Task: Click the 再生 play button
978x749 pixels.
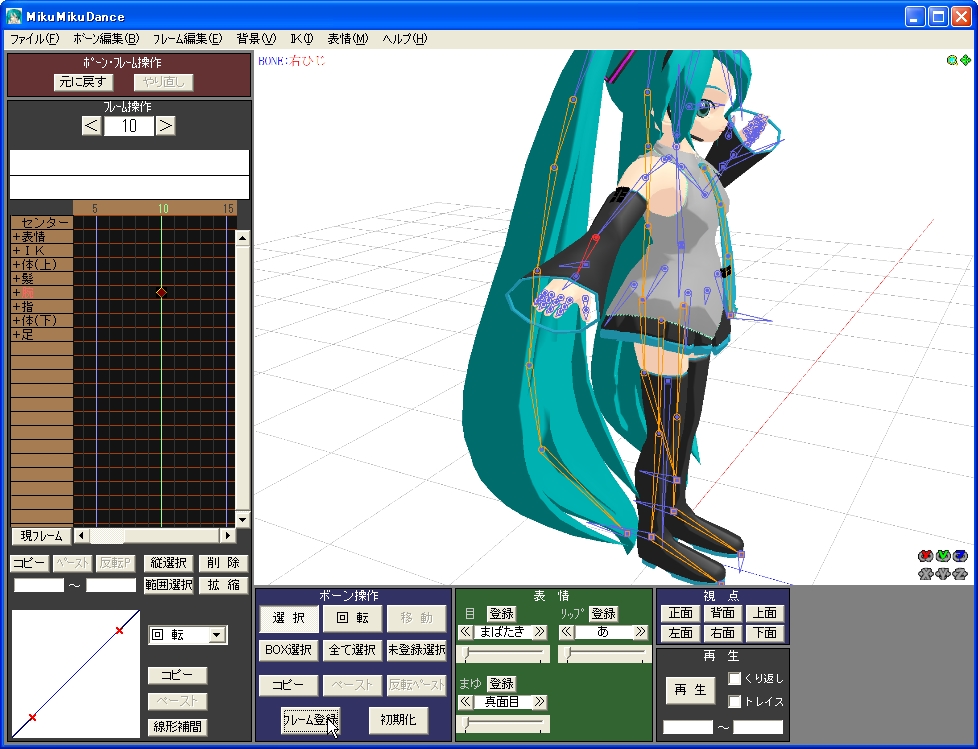Action: pyautogui.click(x=690, y=690)
